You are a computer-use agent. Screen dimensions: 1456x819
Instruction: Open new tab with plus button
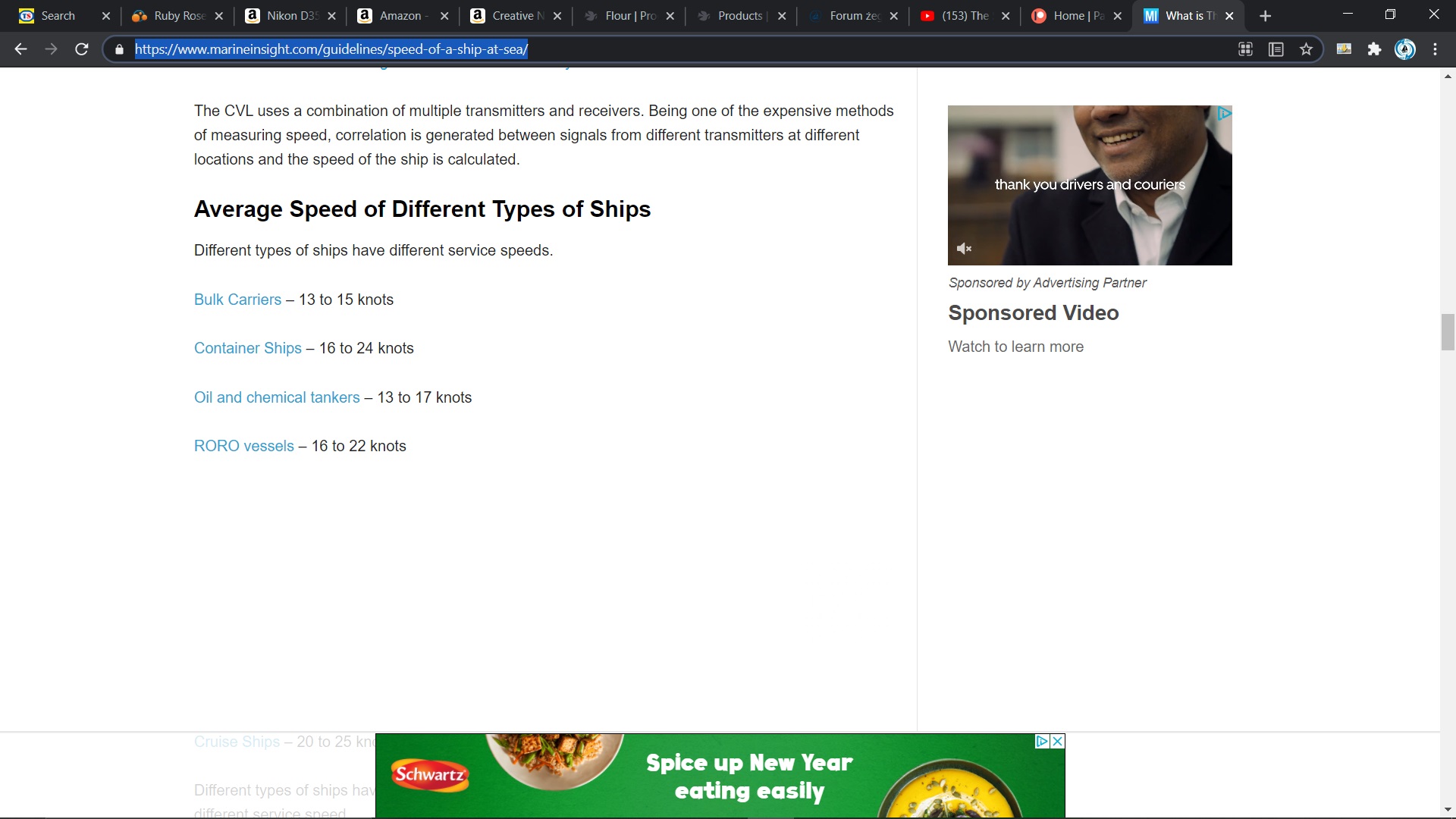click(1265, 16)
